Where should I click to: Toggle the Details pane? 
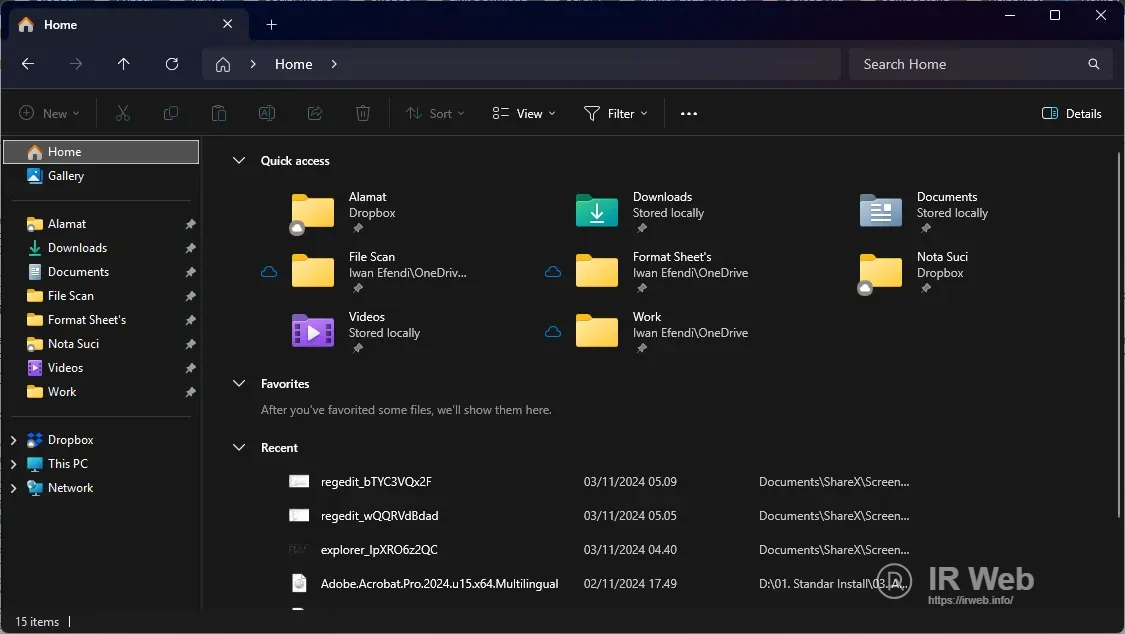1072,114
